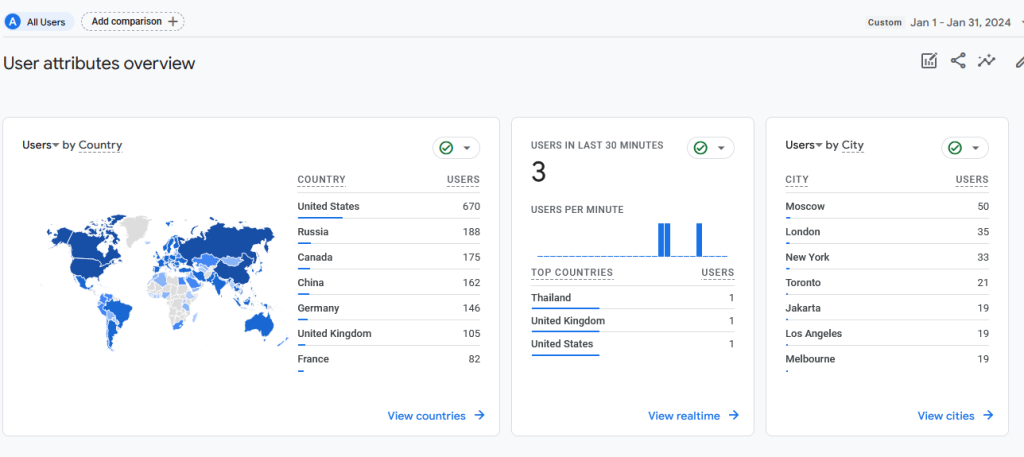Click the blue 'A' All Users badge
The height and width of the screenshot is (457, 1024).
pyautogui.click(x=13, y=21)
